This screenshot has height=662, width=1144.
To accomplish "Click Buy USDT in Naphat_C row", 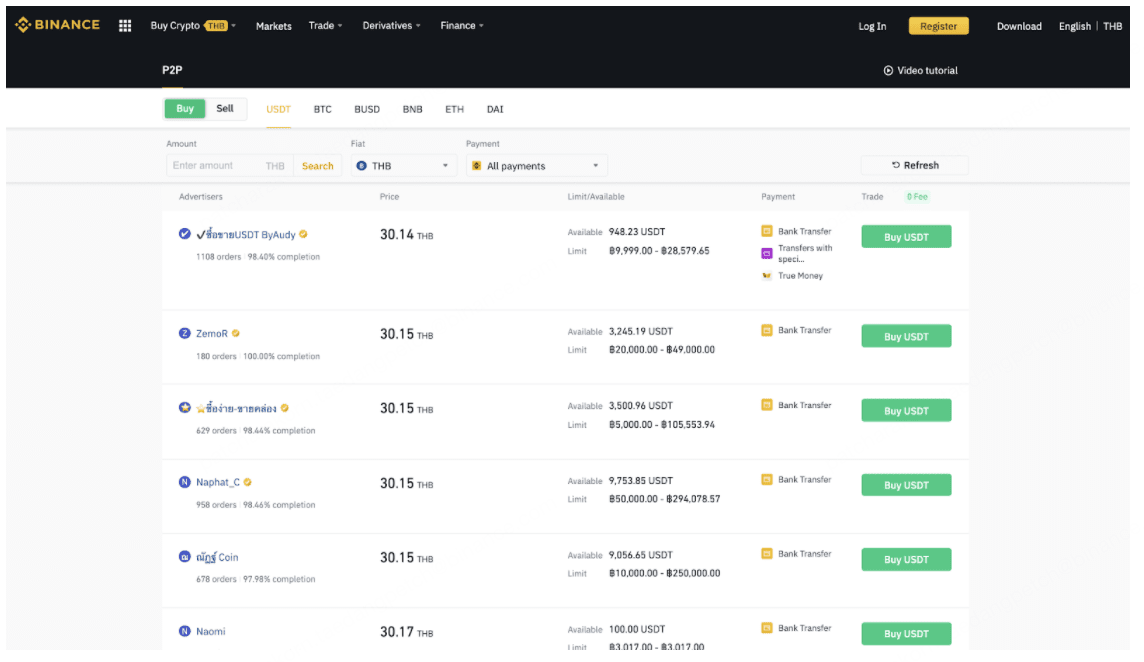I will tap(906, 485).
